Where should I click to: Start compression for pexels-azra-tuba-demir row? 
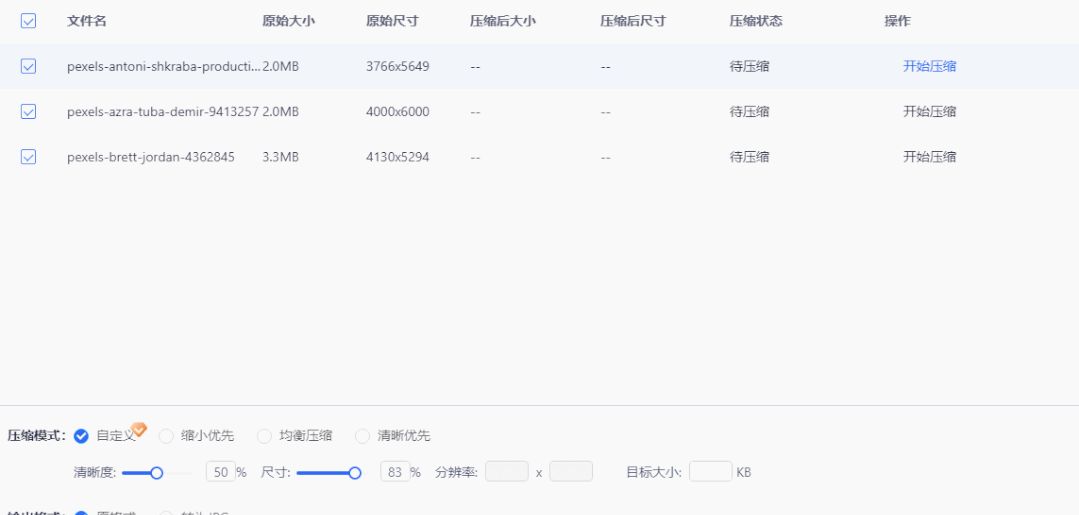pos(929,112)
